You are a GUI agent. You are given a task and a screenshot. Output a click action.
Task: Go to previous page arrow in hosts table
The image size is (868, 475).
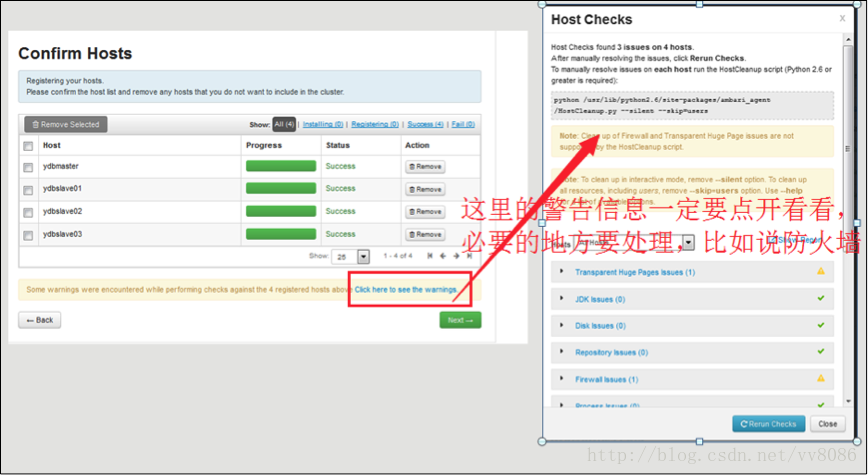pos(443,256)
